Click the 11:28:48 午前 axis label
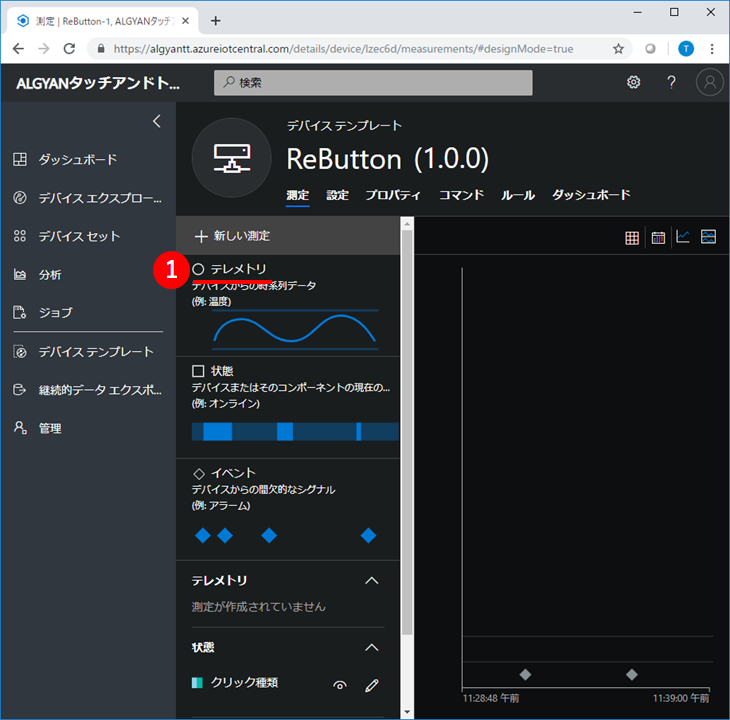This screenshot has height=720, width=730. (x=491, y=698)
